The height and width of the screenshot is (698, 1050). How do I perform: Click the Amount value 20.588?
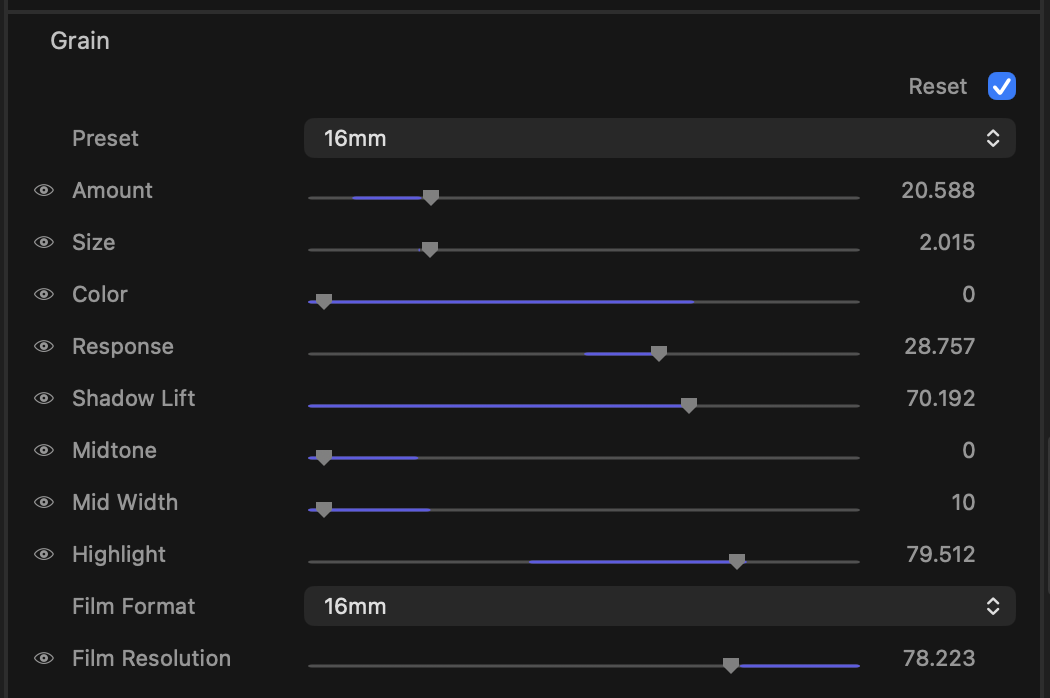click(938, 190)
